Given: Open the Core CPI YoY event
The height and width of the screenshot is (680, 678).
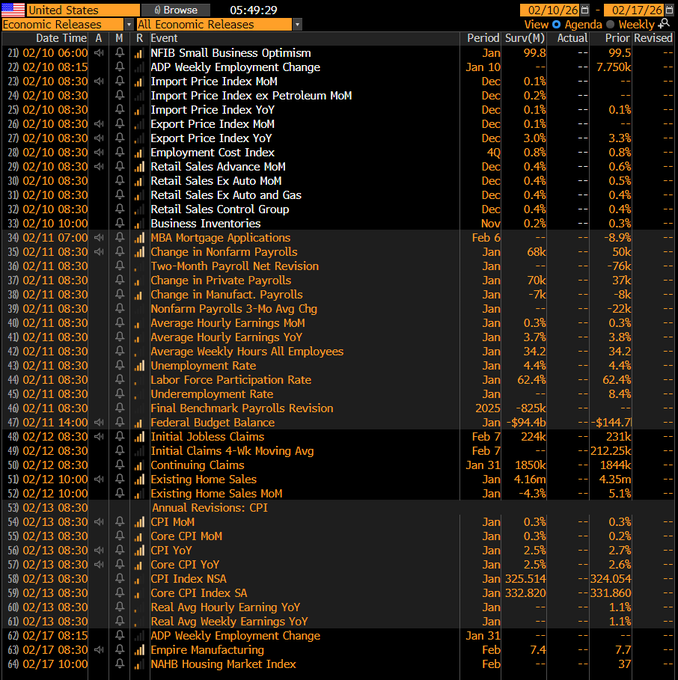Looking at the screenshot, I should tap(185, 565).
